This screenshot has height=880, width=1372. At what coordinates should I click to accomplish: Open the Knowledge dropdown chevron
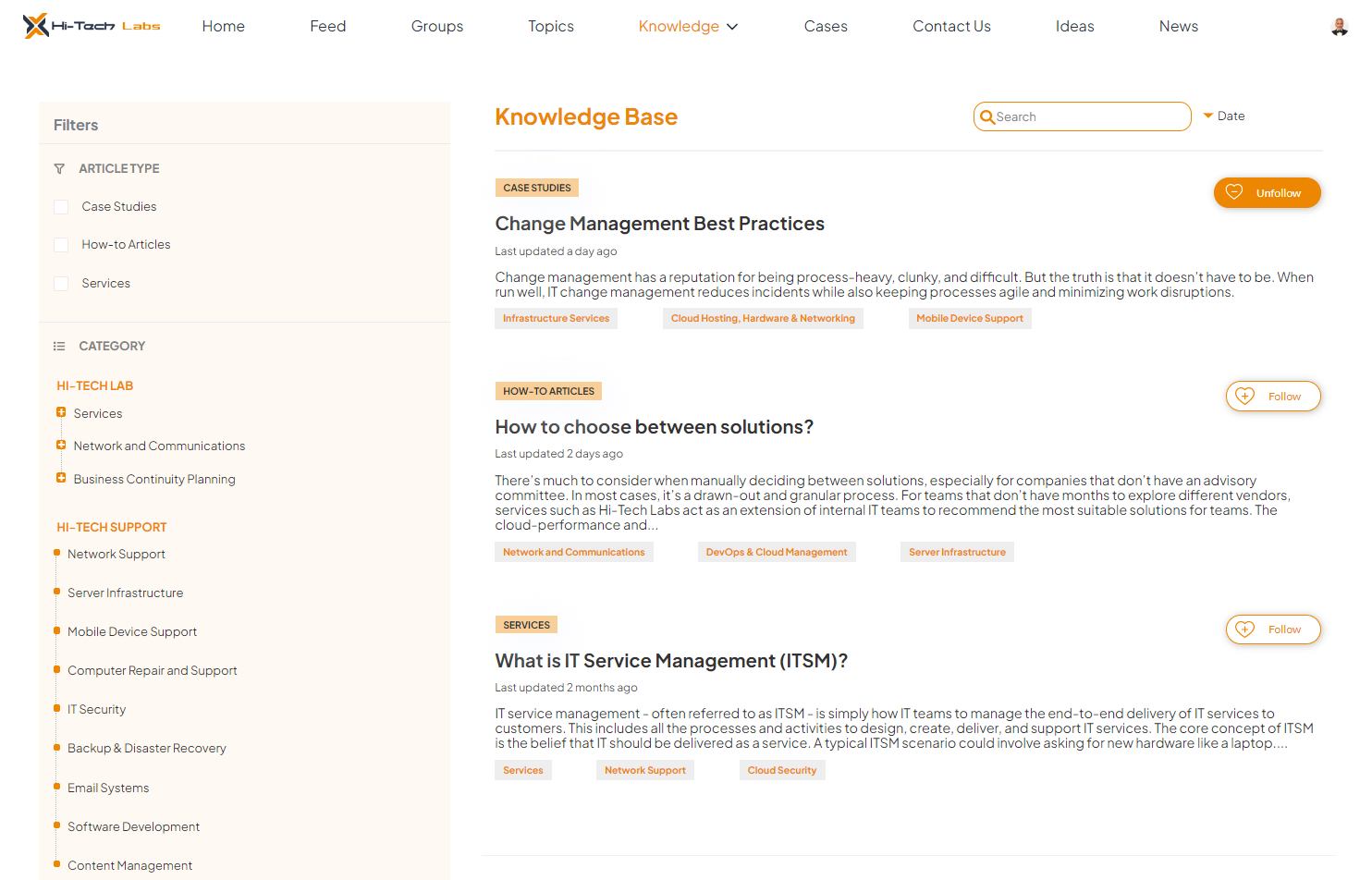click(x=732, y=27)
